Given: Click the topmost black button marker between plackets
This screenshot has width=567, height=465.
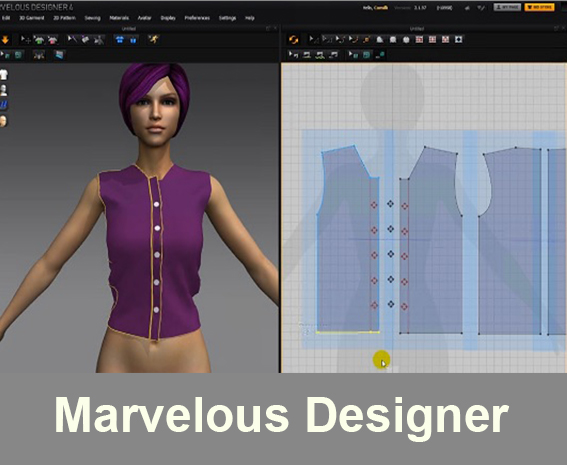Looking at the screenshot, I should pyautogui.click(x=390, y=204).
